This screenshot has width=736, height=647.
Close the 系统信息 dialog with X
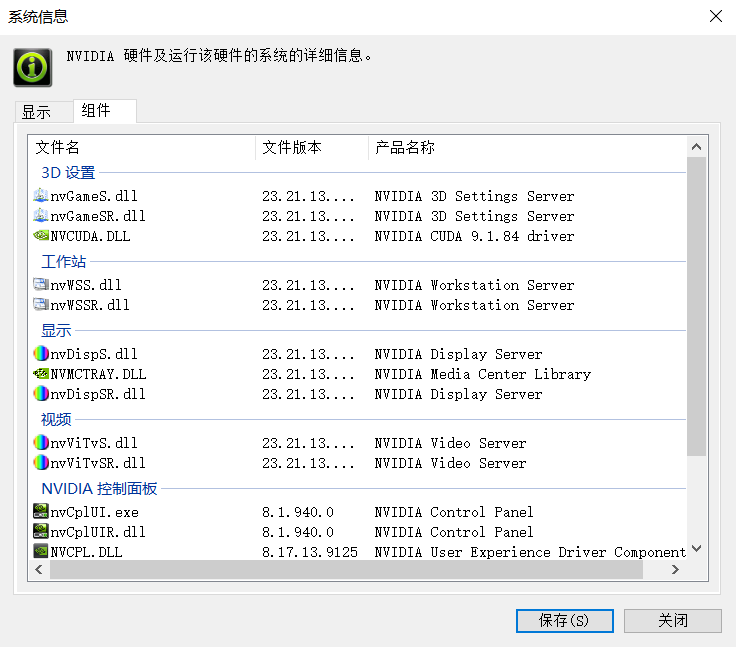(x=715, y=16)
